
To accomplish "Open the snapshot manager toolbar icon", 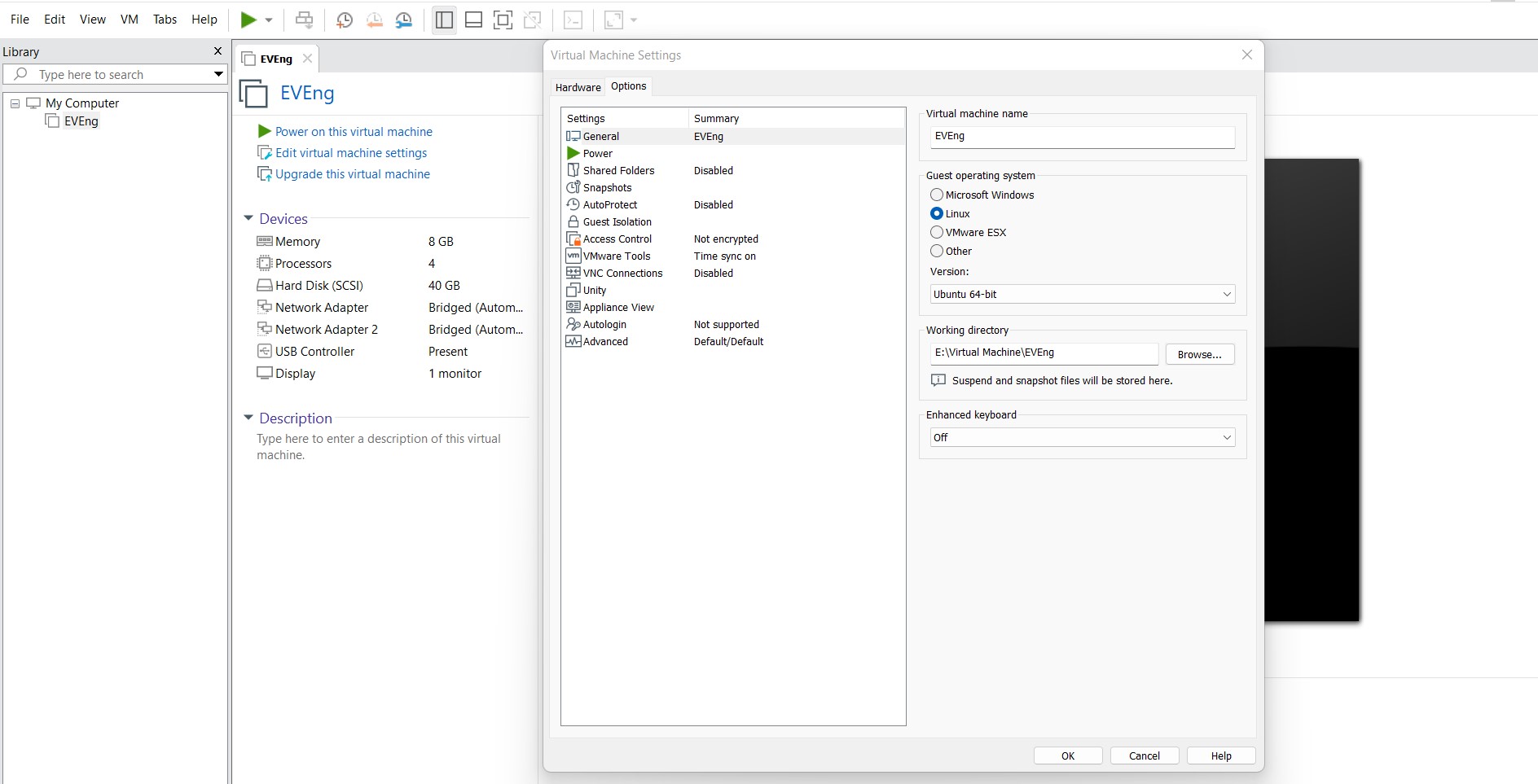I will tap(404, 20).
